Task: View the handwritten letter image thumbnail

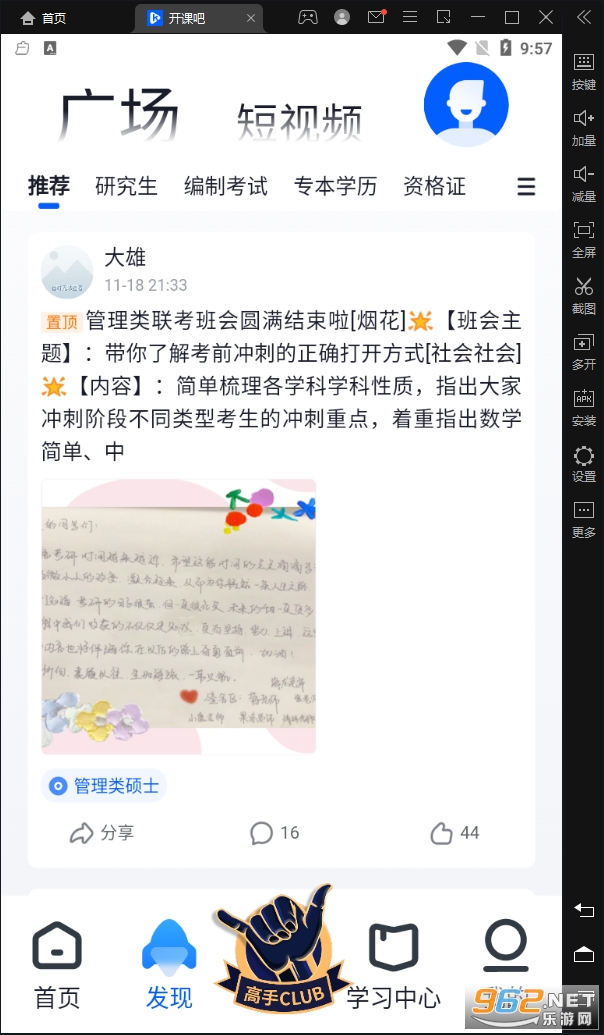Action: coord(179,617)
